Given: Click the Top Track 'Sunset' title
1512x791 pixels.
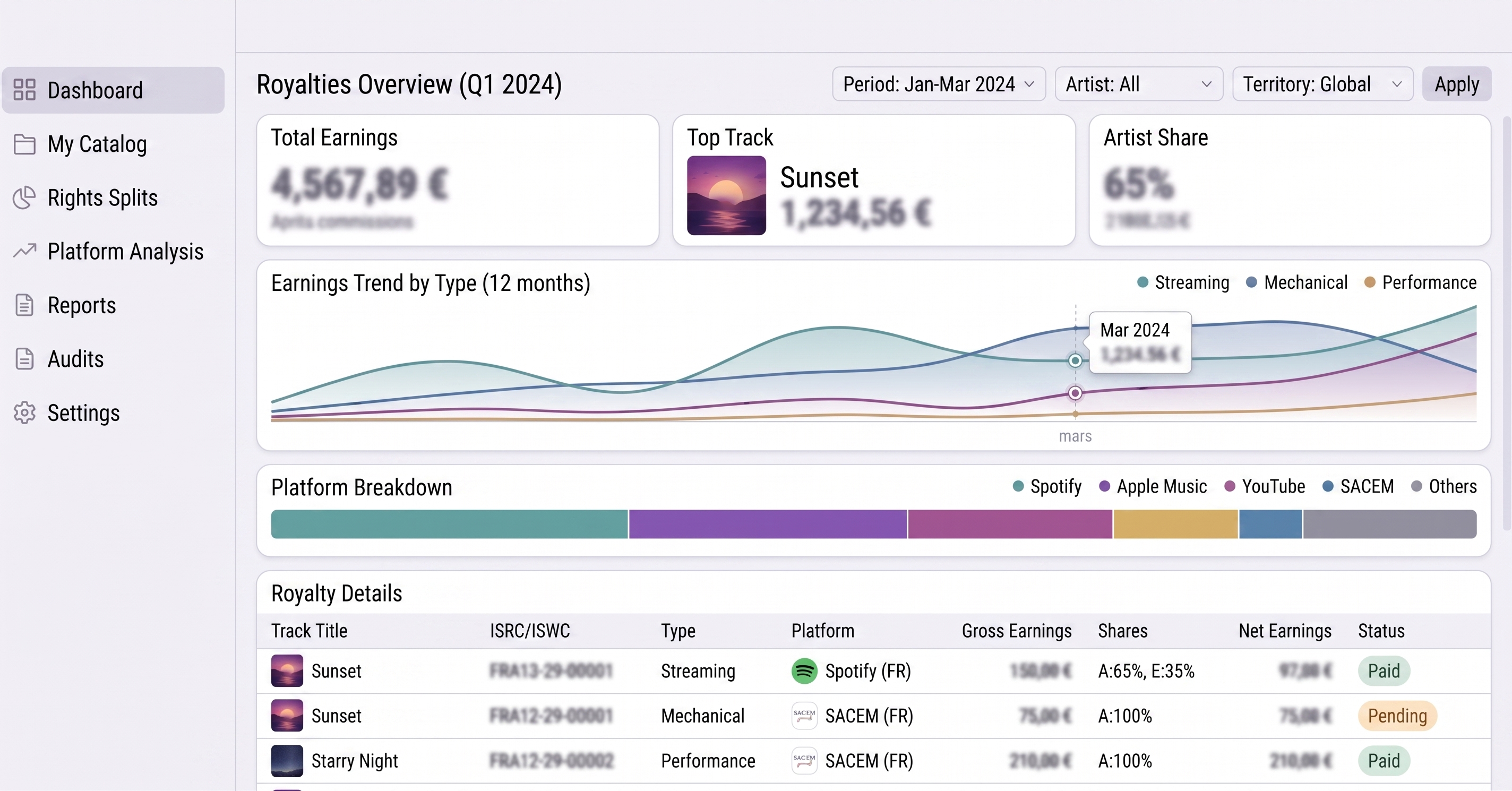Looking at the screenshot, I should coord(819,177).
